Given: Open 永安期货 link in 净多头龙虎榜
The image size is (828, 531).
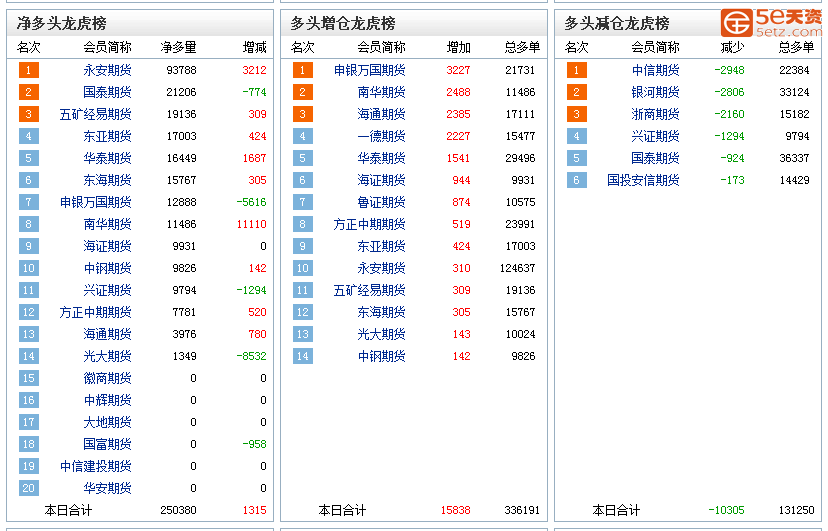Looking at the screenshot, I should point(107,70).
